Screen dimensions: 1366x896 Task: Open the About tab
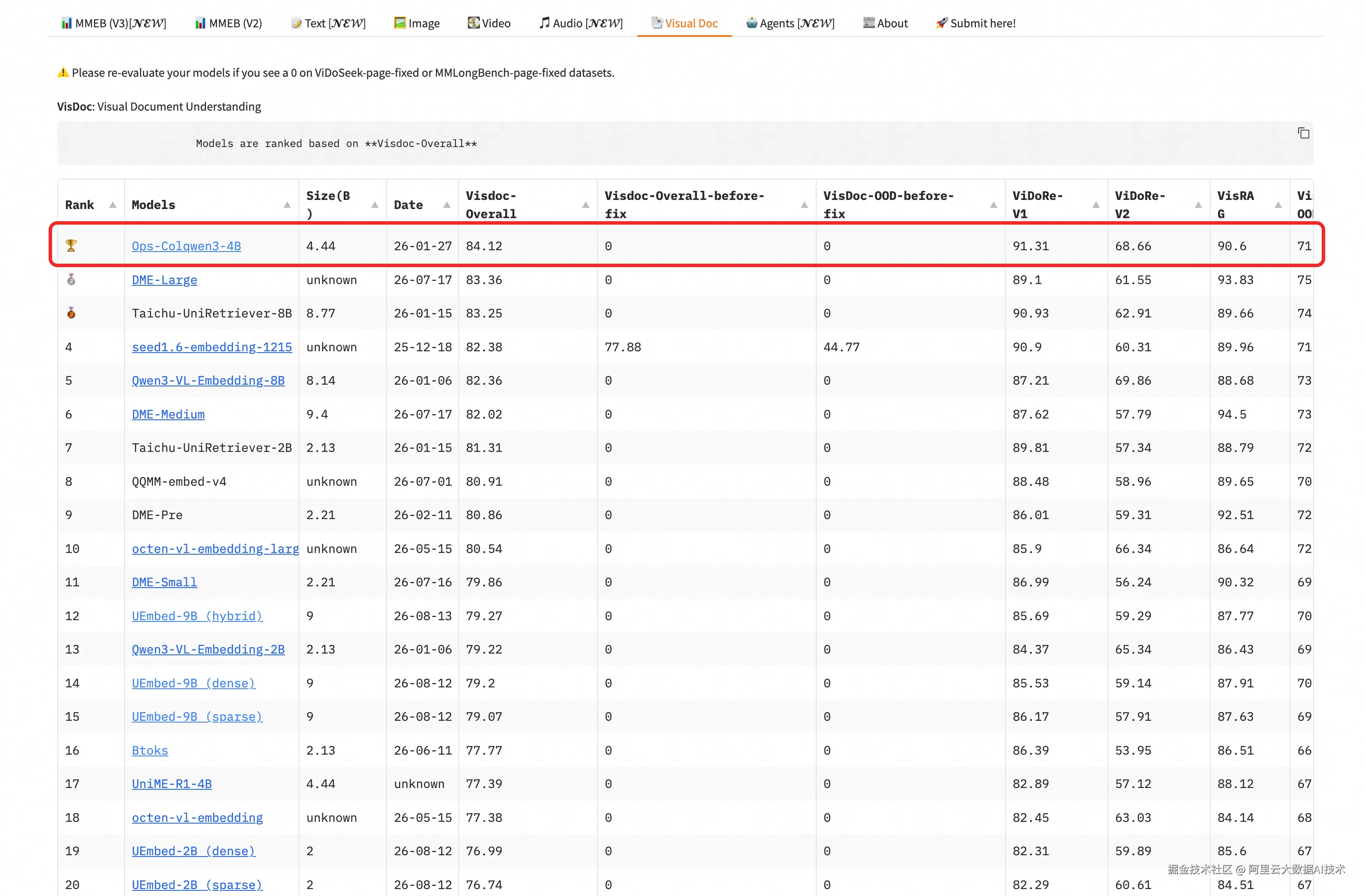(885, 23)
